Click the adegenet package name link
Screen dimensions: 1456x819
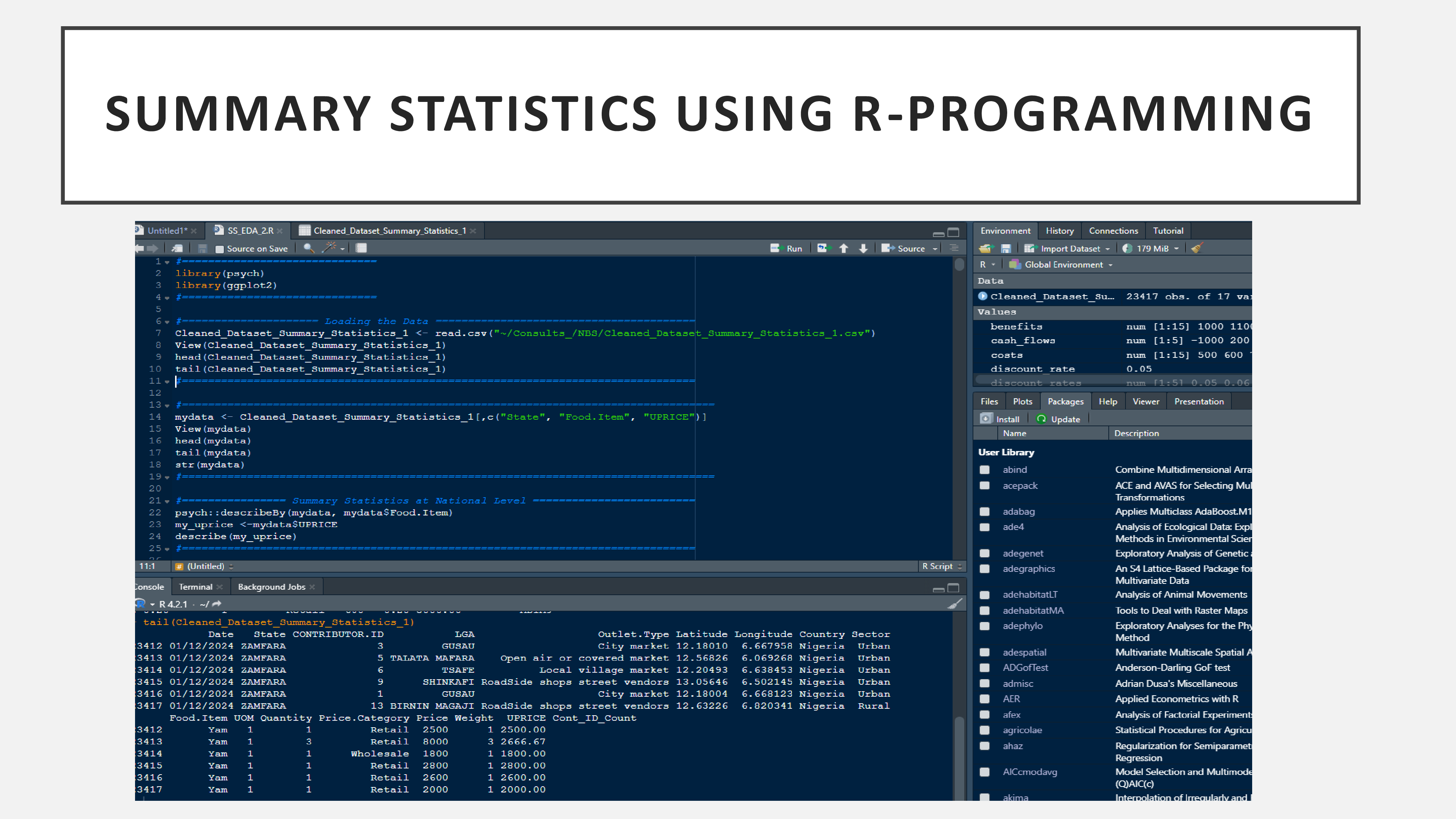tap(1023, 553)
